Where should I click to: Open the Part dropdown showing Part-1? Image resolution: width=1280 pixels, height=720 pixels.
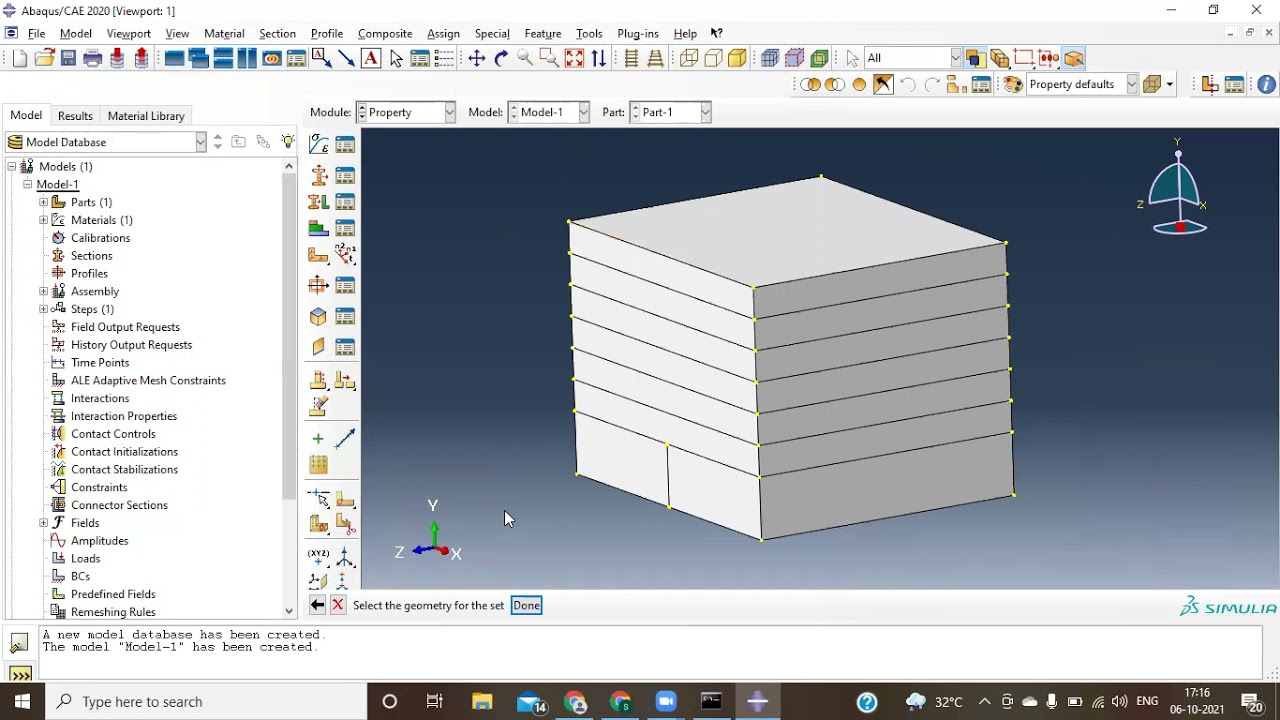pos(670,112)
